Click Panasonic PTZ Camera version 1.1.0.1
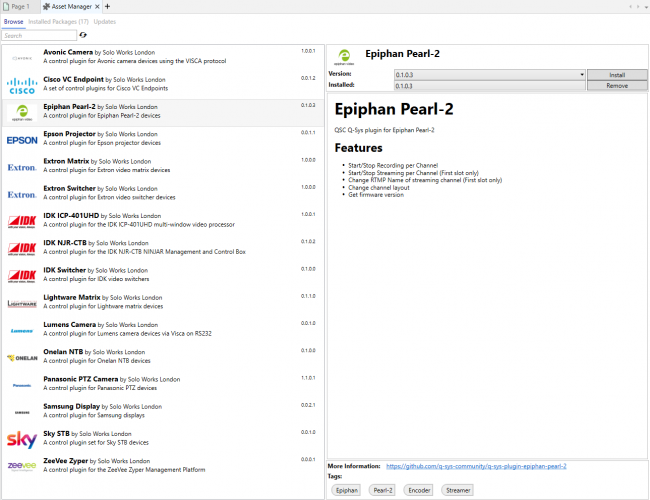 click(308, 378)
